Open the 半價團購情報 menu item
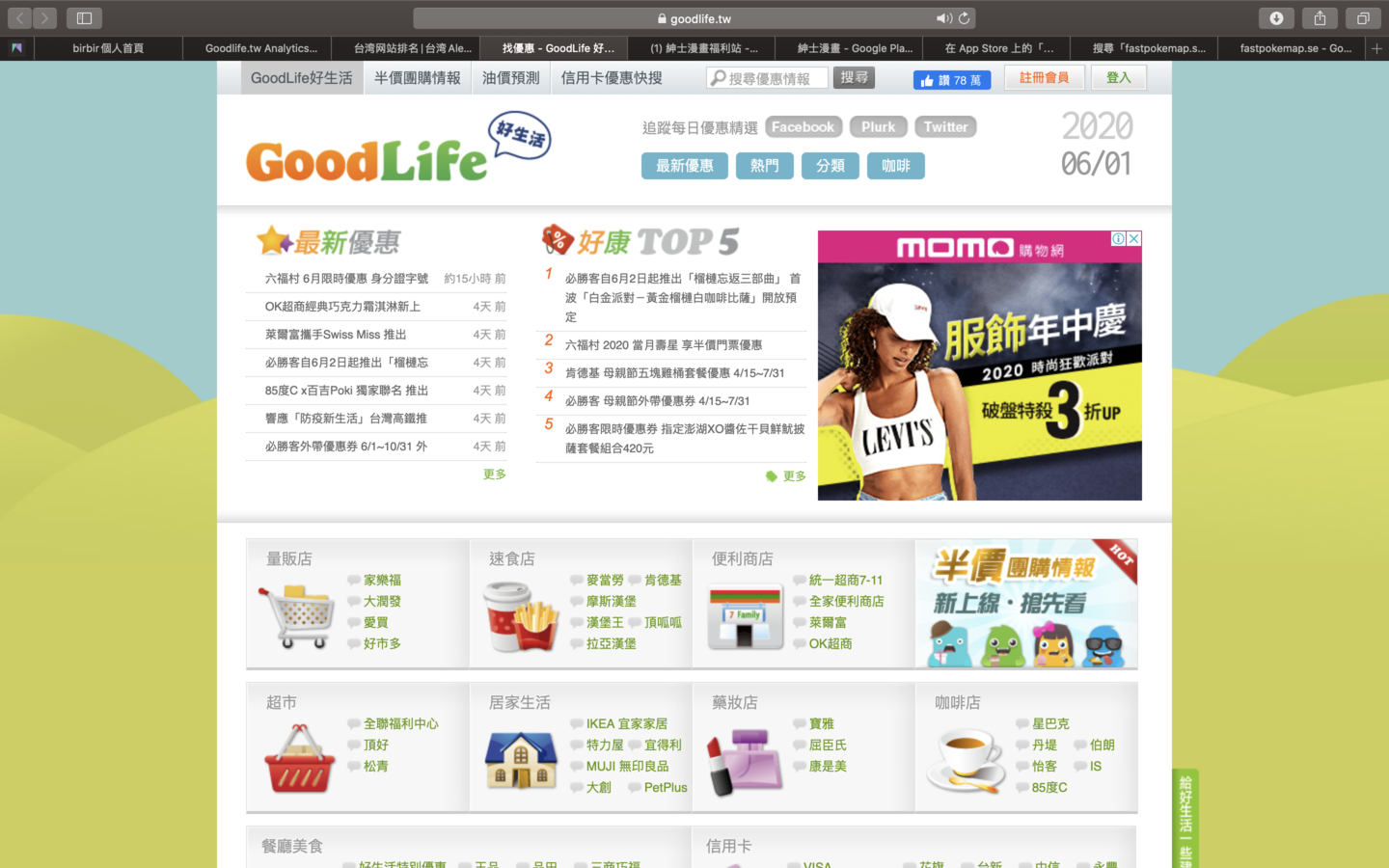Screen dimensions: 1389x868 418,78
